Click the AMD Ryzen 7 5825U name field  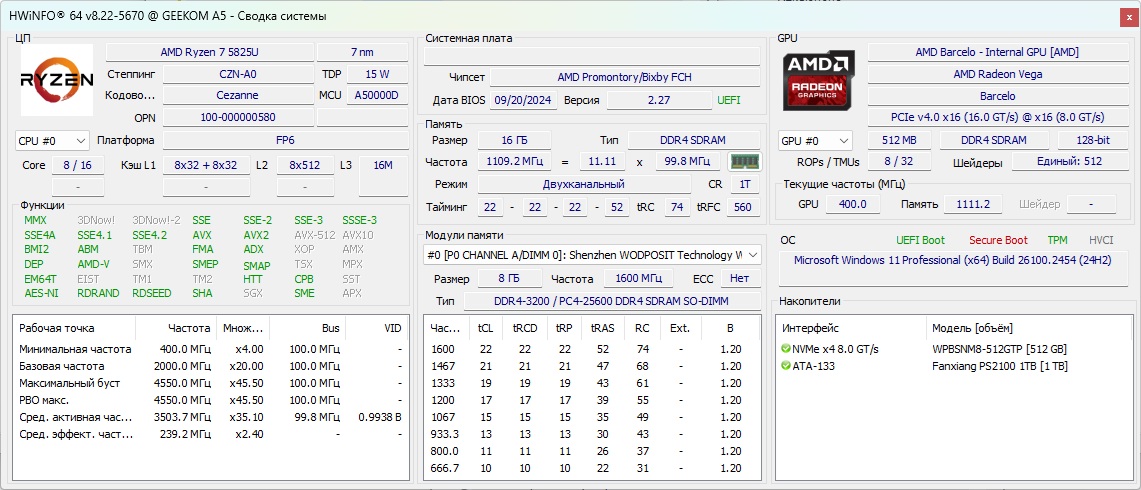pos(208,52)
